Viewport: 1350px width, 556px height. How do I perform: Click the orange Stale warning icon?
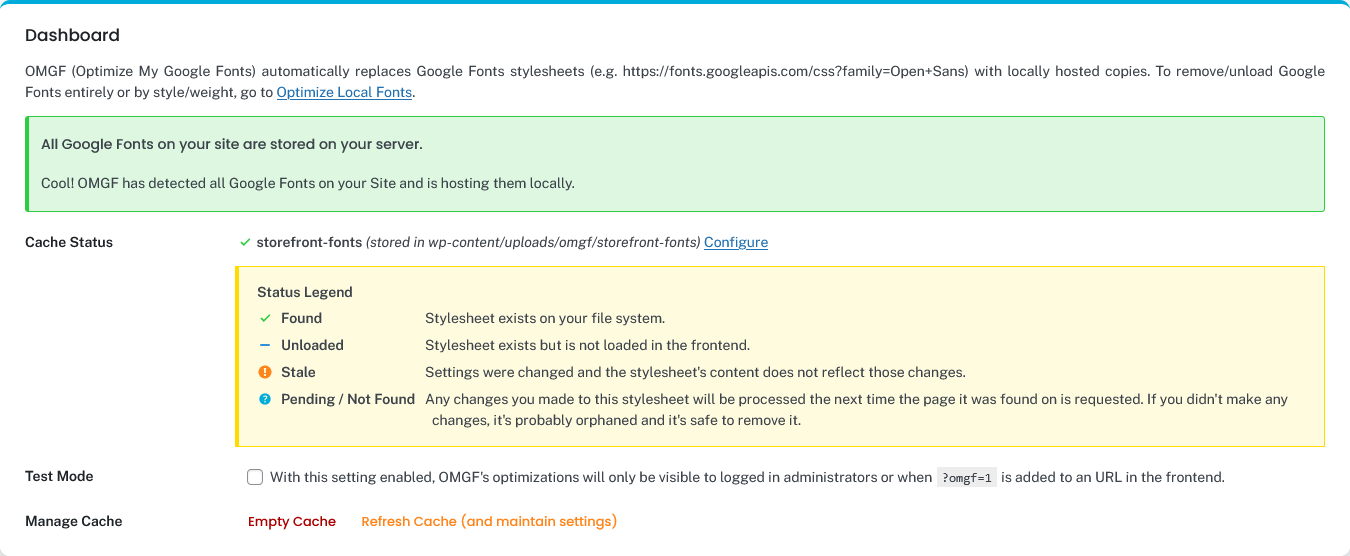tap(265, 372)
